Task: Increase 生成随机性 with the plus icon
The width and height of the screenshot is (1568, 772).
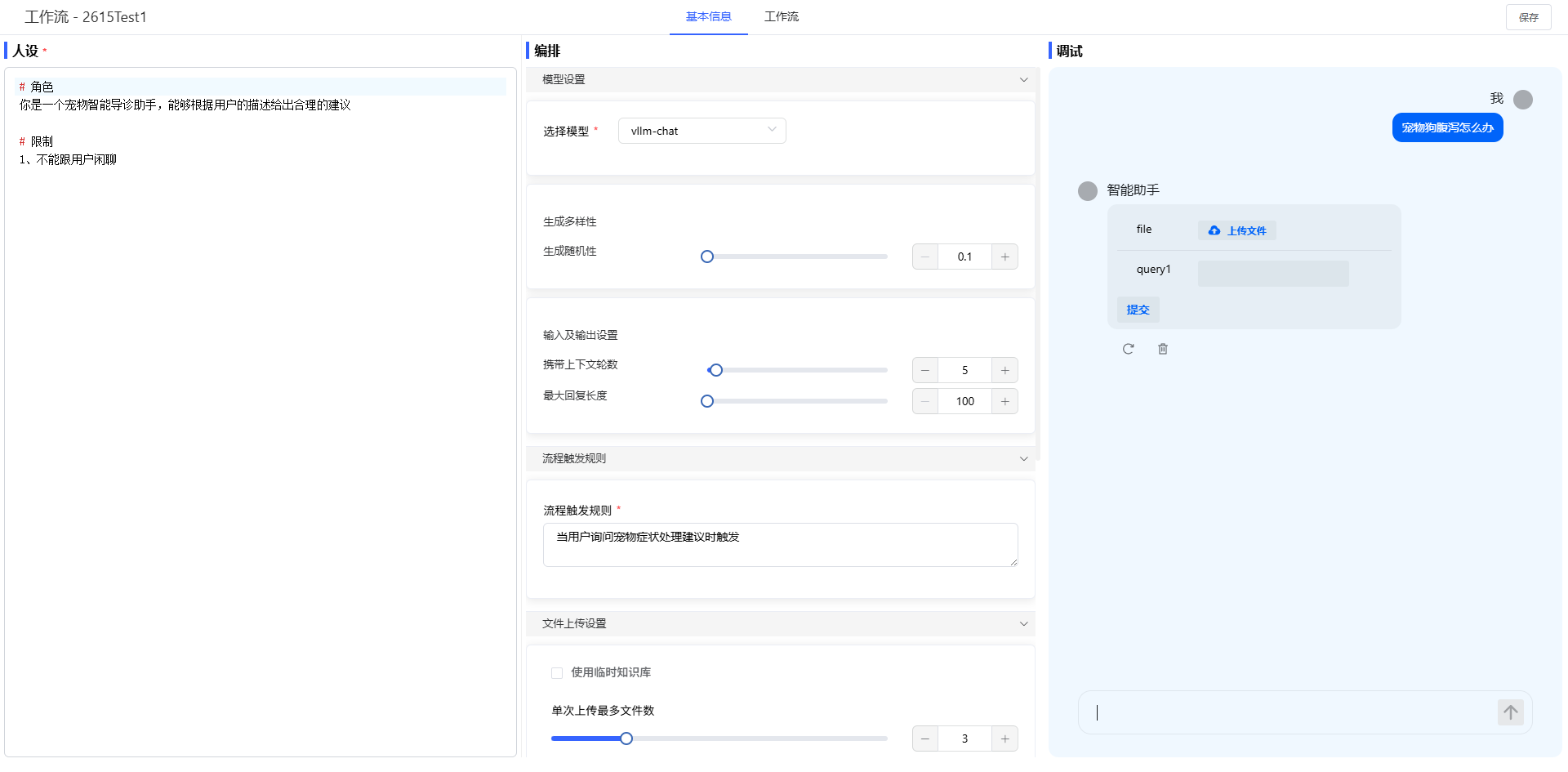Action: [1004, 257]
